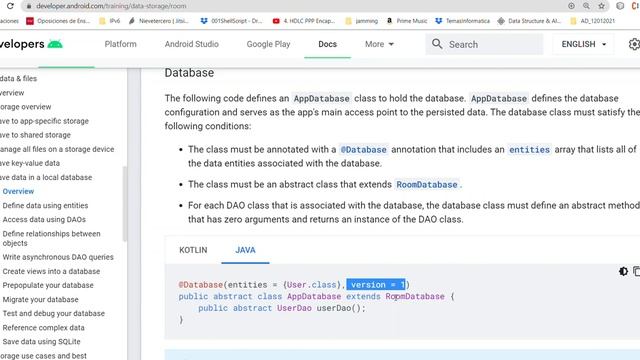This screenshot has width=640, height=360.
Task: Open Create views into a database
Action: (51, 271)
